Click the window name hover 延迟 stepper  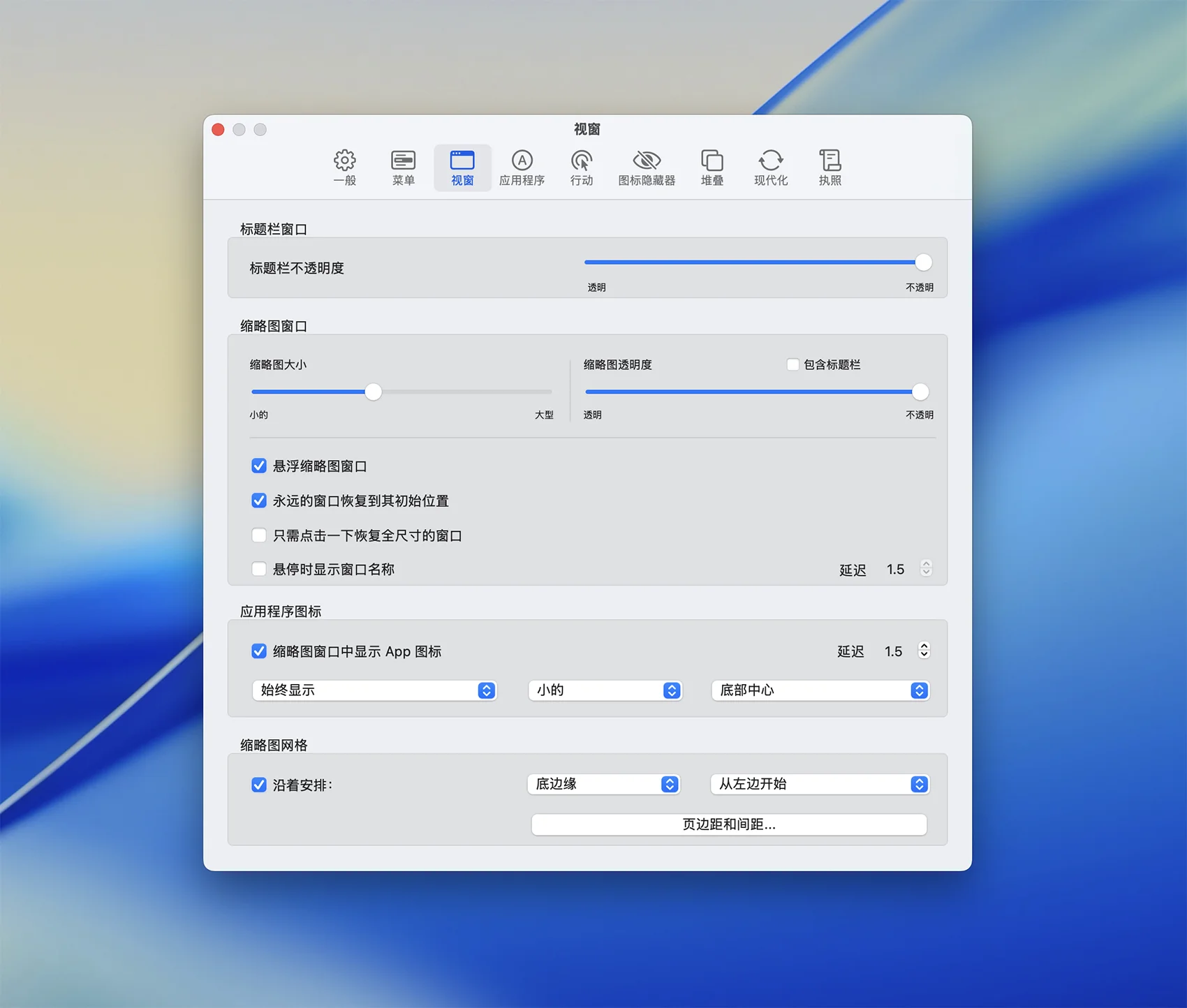tap(926, 568)
